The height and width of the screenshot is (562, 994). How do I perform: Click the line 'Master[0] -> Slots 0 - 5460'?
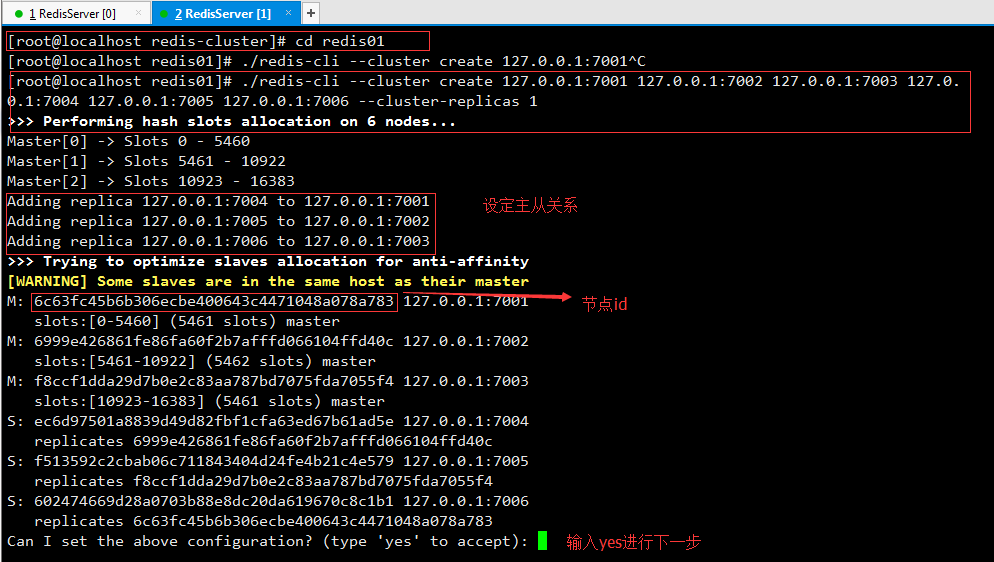[x=129, y=141]
